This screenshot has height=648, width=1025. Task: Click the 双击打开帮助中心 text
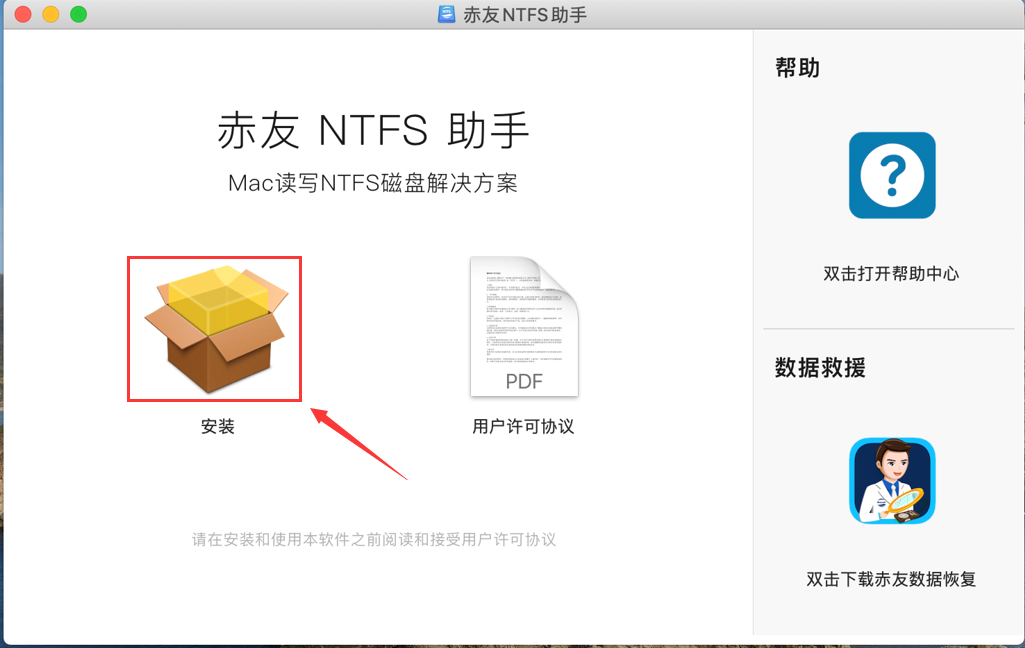[891, 273]
